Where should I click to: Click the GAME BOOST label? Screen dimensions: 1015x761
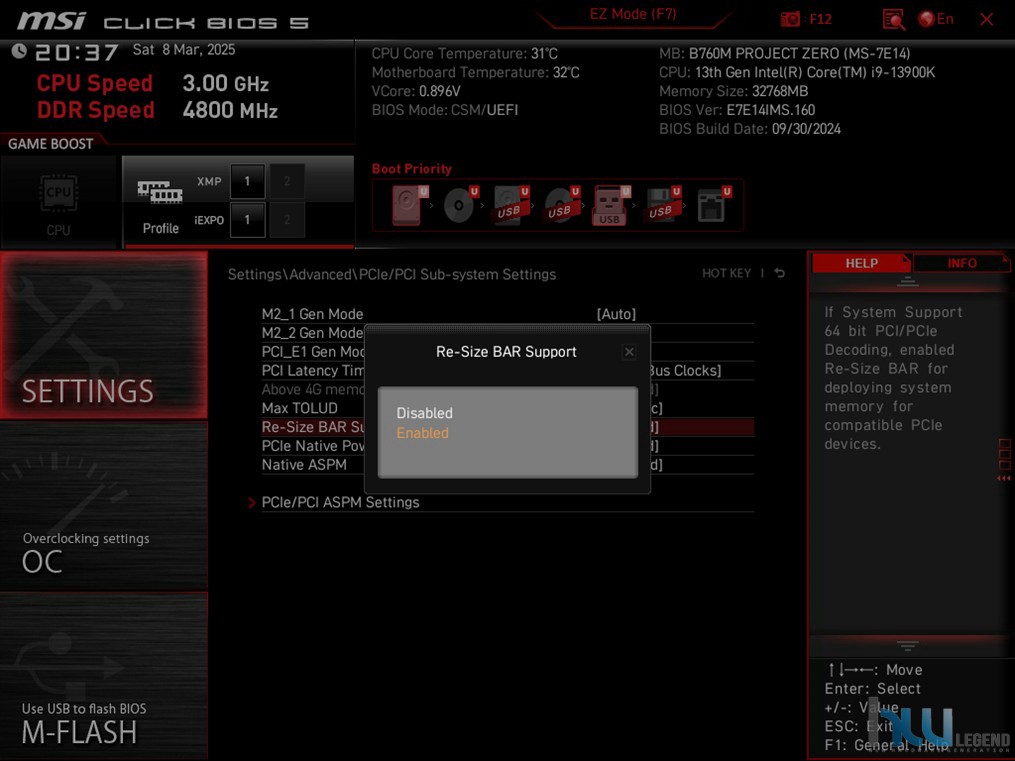click(x=50, y=144)
